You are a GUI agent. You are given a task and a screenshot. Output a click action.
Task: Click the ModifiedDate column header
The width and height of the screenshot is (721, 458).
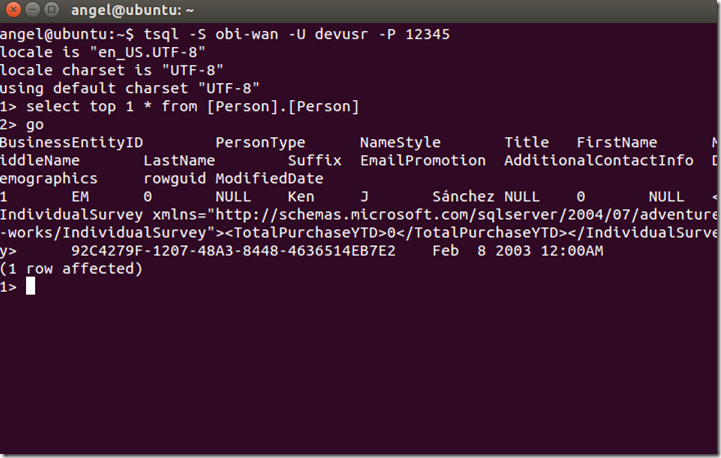[x=270, y=178]
